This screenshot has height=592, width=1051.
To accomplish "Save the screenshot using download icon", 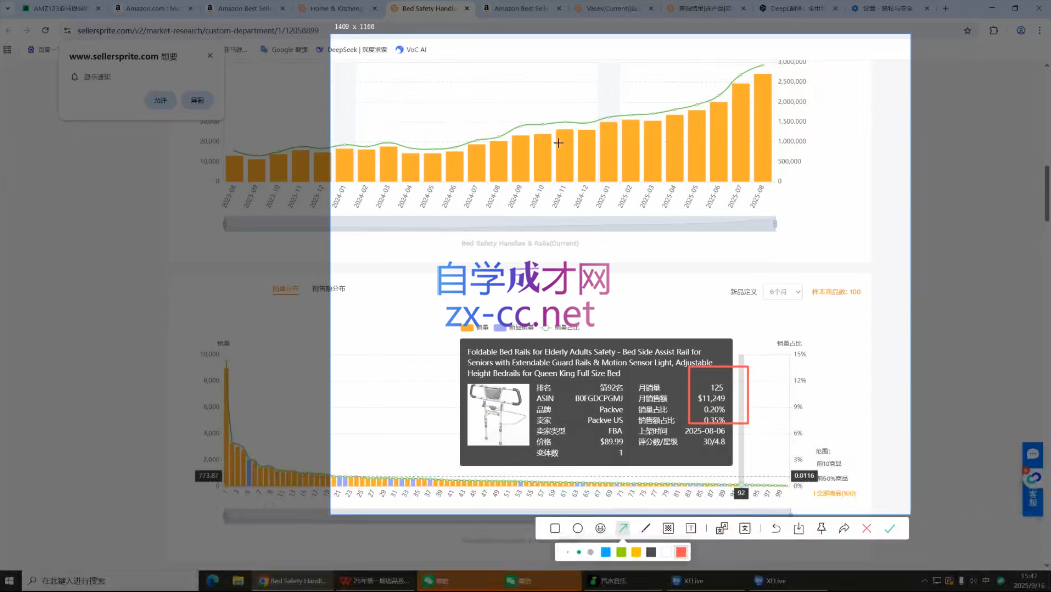I will click(x=798, y=528).
